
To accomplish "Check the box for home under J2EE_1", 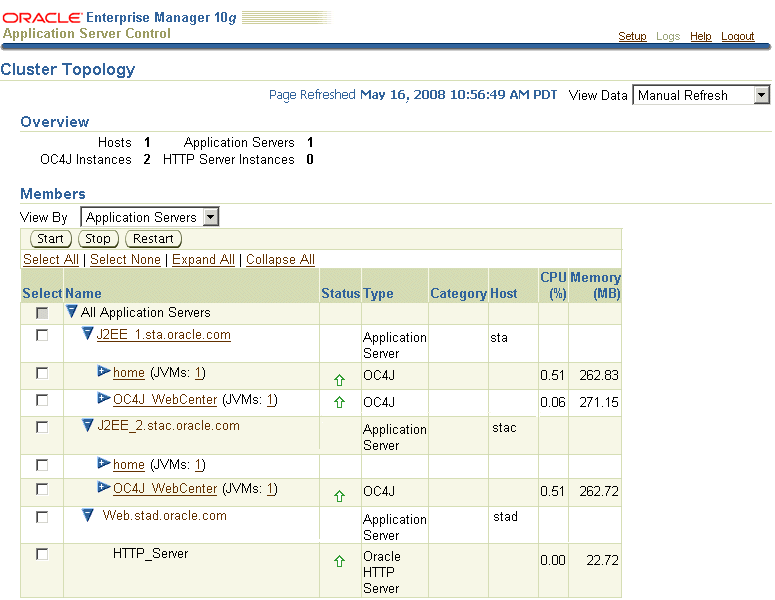I will click(43, 373).
